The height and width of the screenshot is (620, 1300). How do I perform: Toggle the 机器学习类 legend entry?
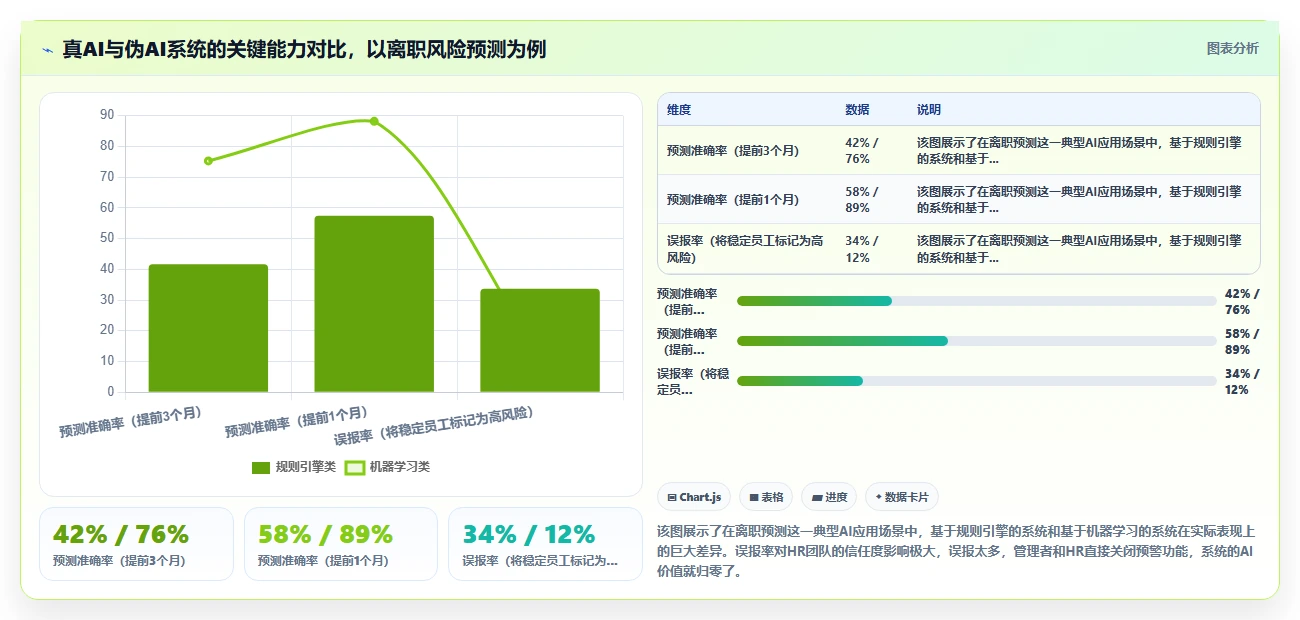(387, 467)
